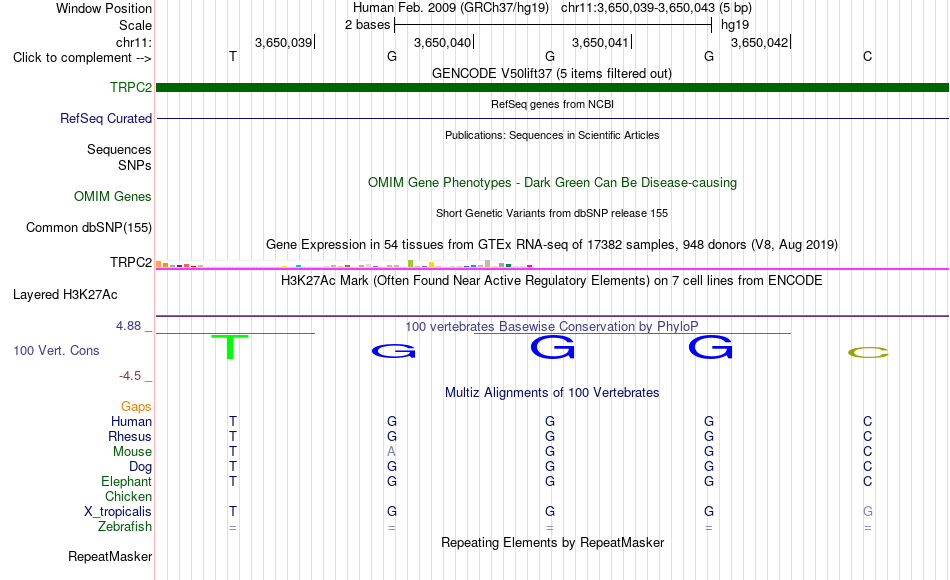Click the Chicken alignment row label
950x580 pixels.
coord(128,496)
